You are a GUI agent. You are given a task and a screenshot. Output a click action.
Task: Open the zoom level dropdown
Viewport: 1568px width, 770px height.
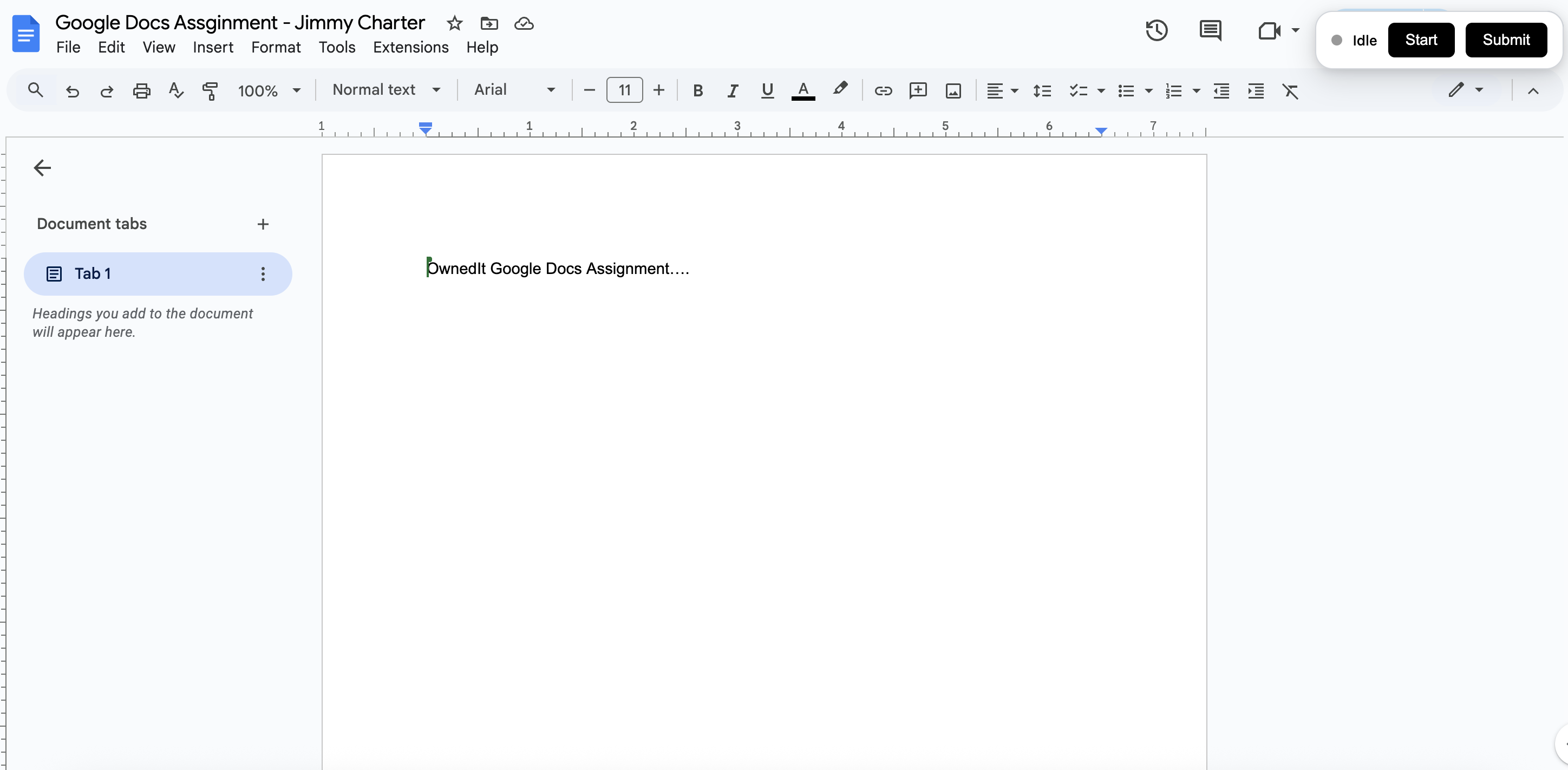(x=269, y=90)
